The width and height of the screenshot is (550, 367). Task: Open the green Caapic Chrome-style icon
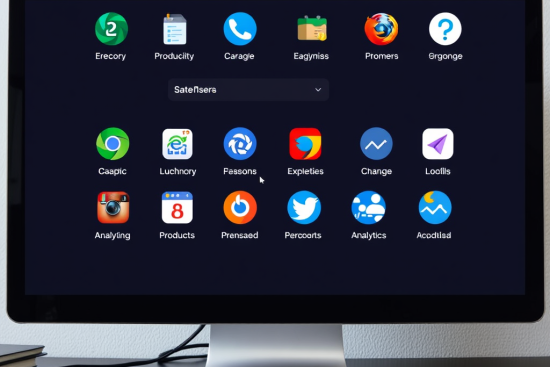pos(113,144)
